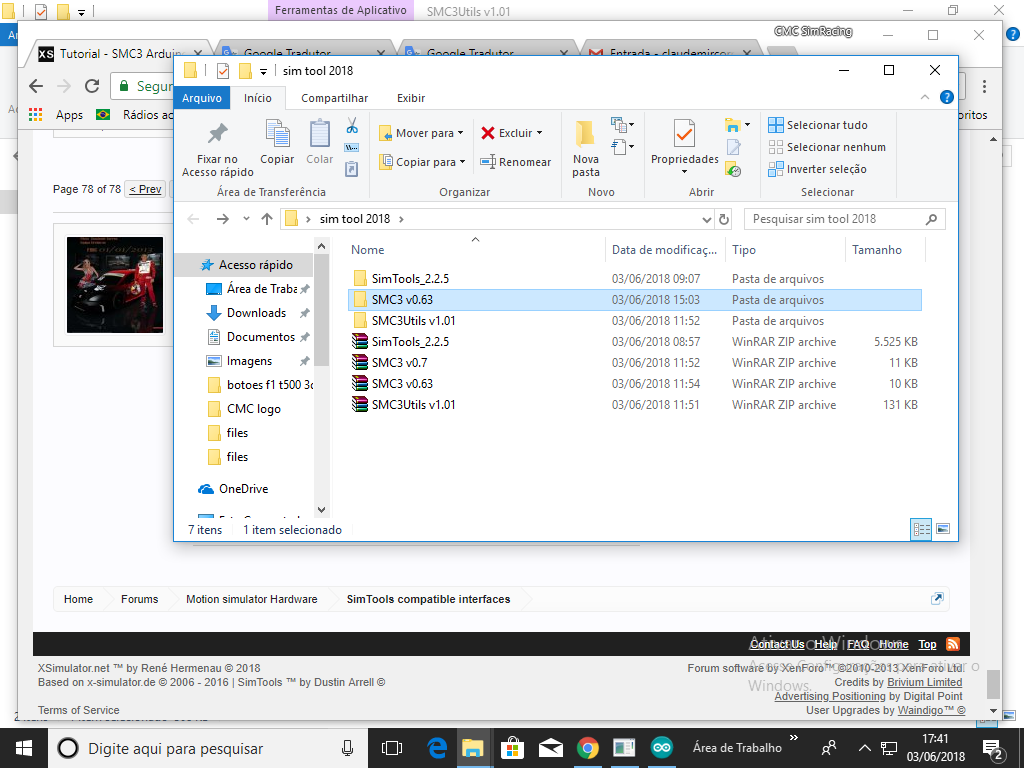Click SimTools compatible interfaces breadcrumb

[428, 599]
